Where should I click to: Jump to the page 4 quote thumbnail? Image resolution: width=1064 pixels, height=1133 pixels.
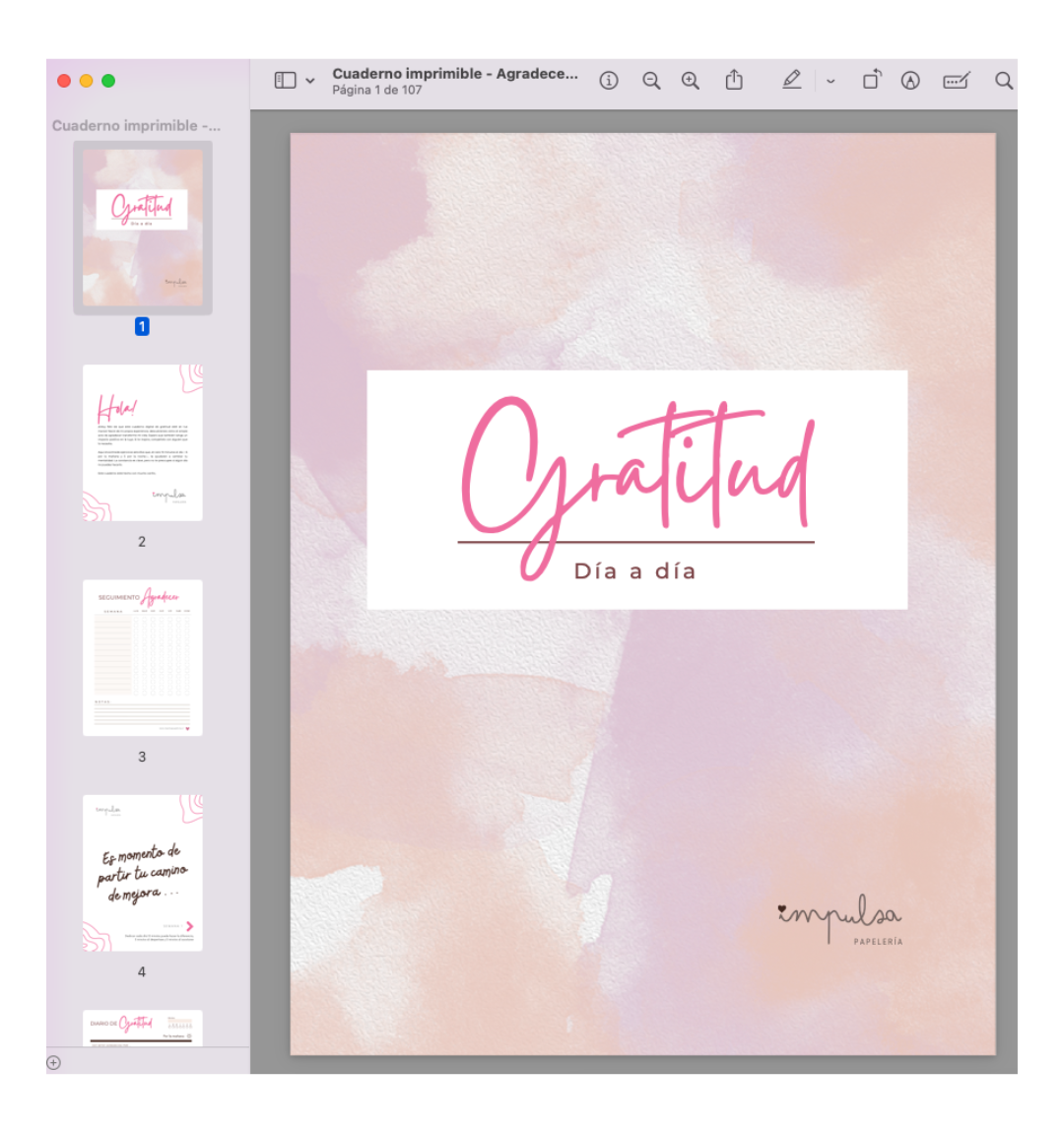[x=143, y=872]
